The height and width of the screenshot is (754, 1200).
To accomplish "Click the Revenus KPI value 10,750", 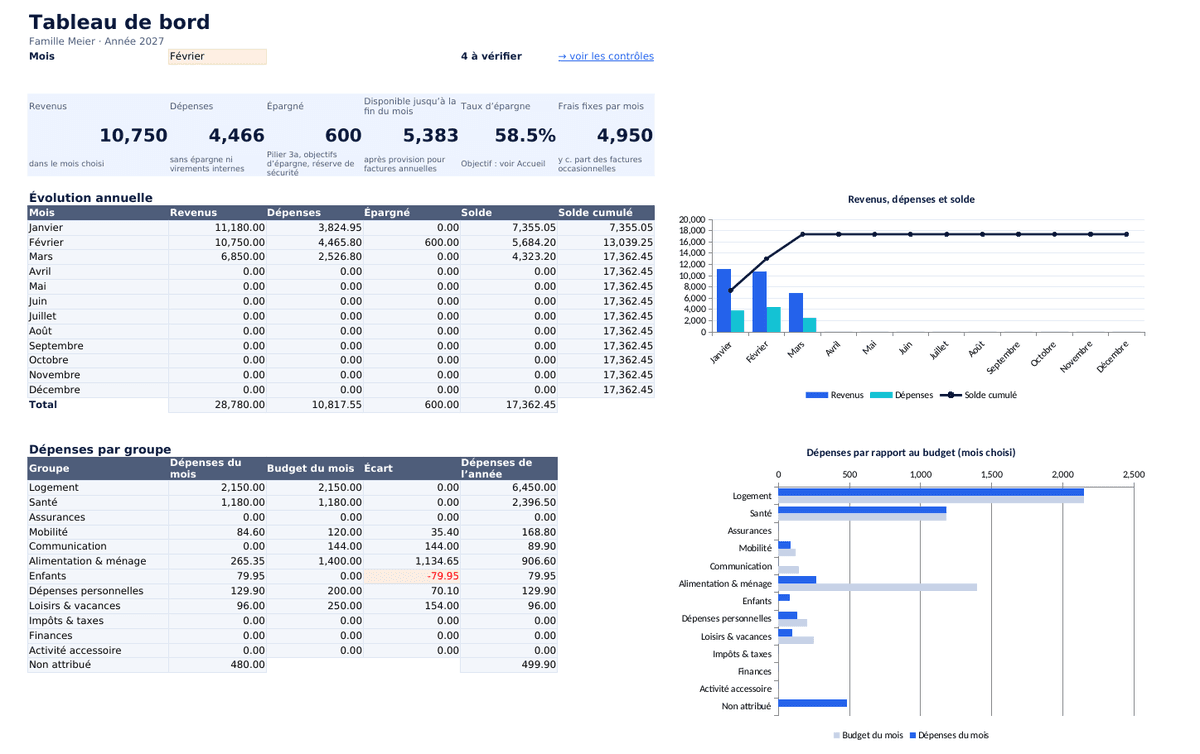I will point(133,135).
